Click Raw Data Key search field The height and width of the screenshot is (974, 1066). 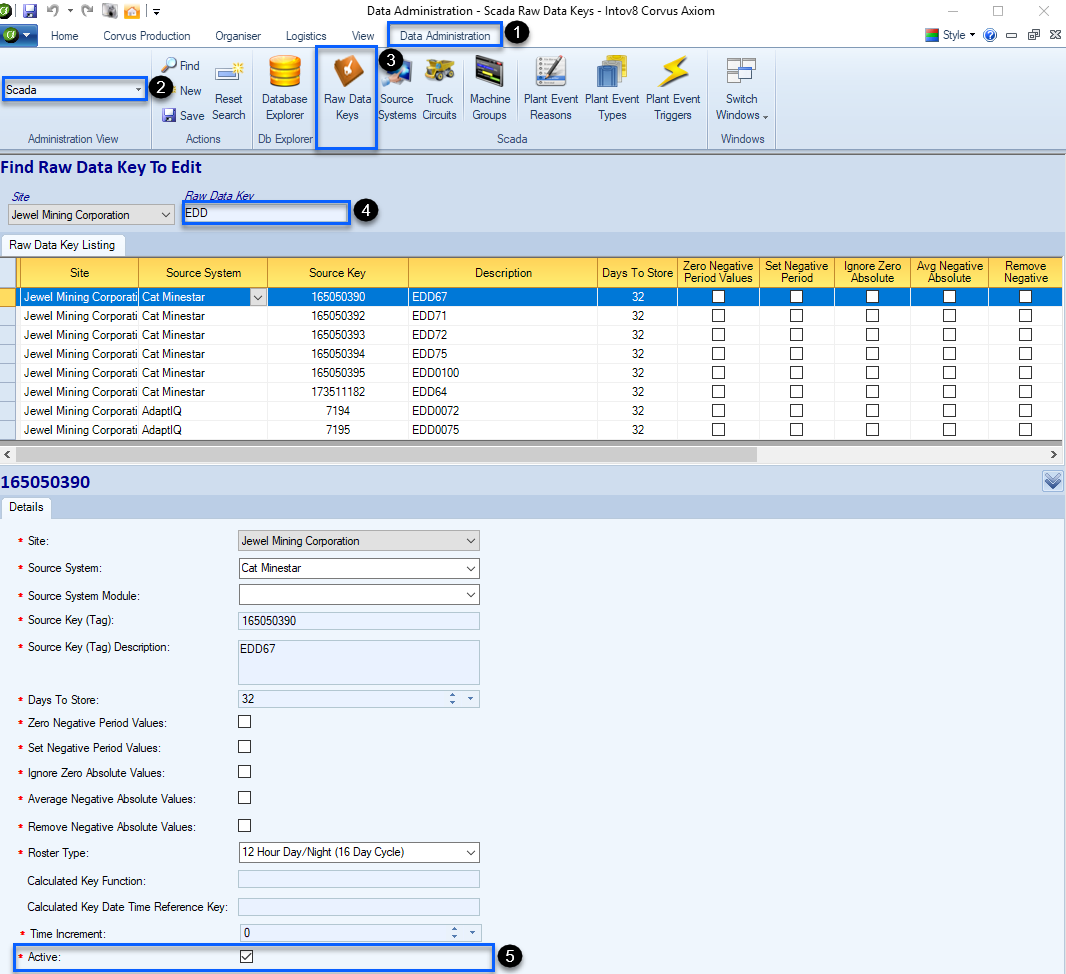266,213
